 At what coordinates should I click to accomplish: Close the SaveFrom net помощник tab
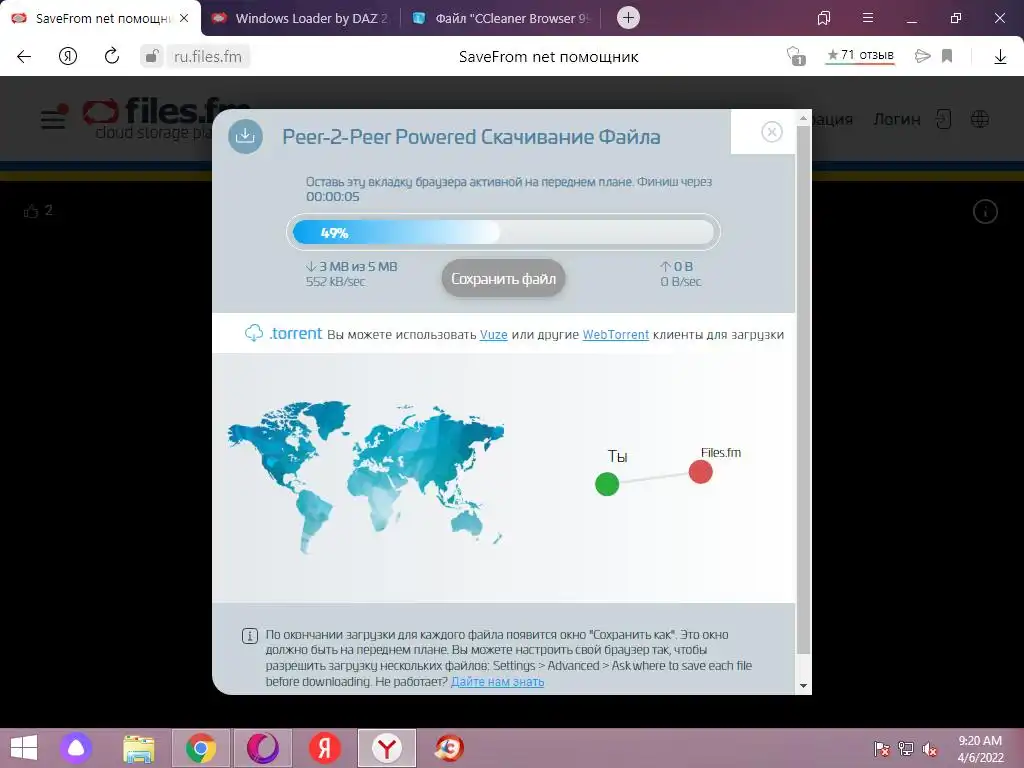tap(184, 18)
